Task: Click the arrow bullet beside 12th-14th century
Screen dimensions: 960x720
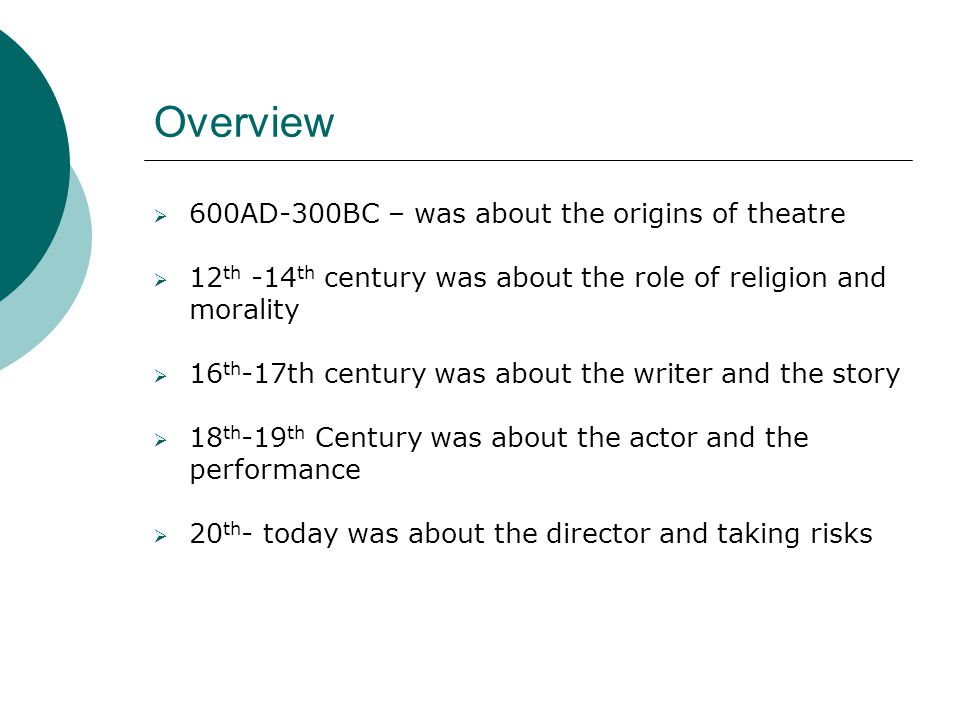Action: click(x=160, y=280)
